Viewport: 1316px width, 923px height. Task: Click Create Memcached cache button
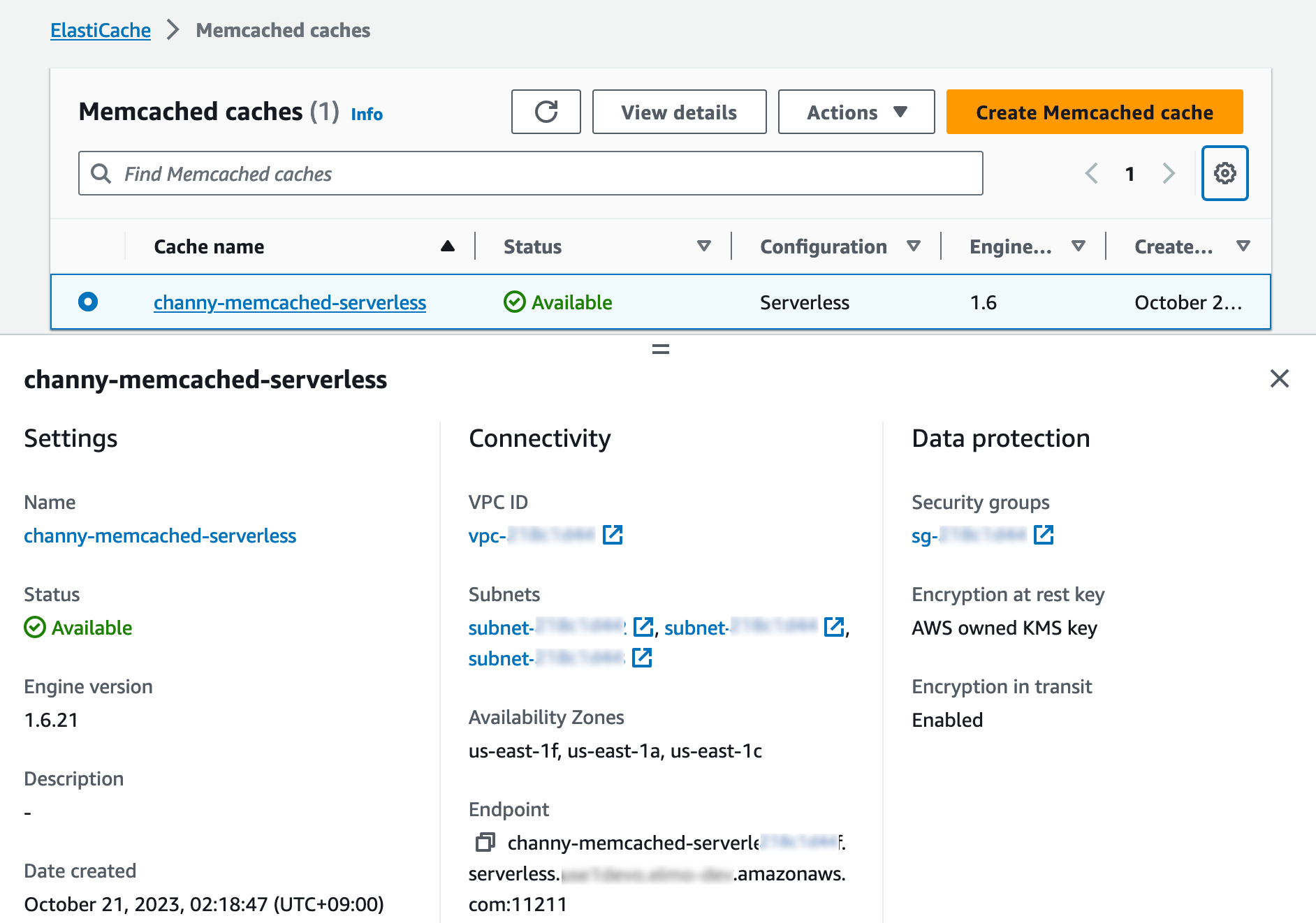pos(1094,112)
